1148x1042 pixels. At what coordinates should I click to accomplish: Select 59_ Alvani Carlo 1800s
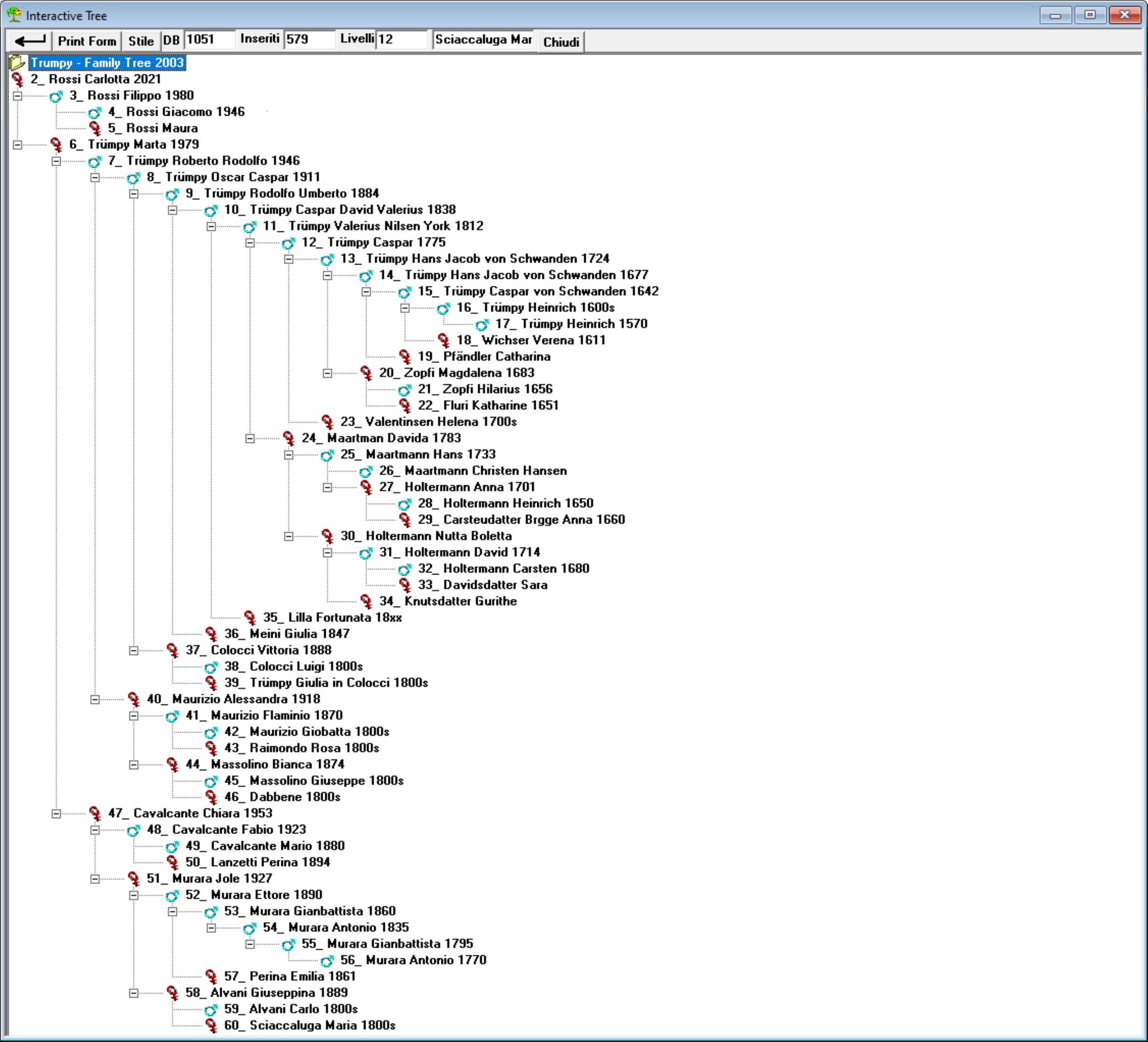point(290,1009)
